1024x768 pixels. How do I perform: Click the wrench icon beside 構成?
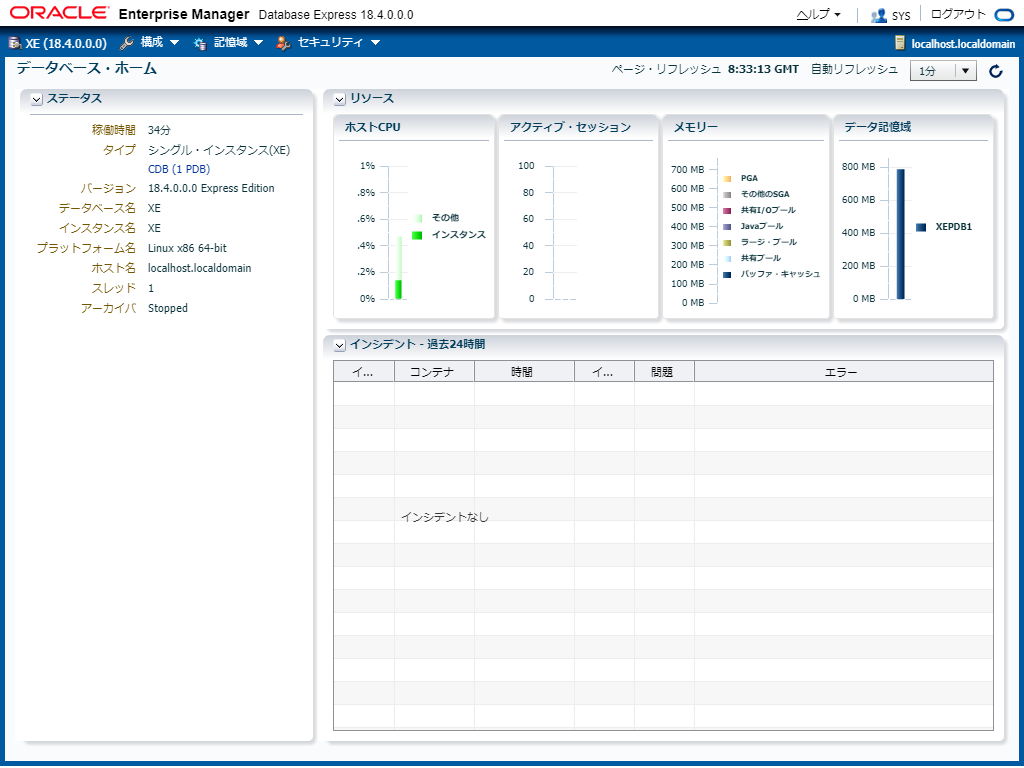click(x=127, y=43)
